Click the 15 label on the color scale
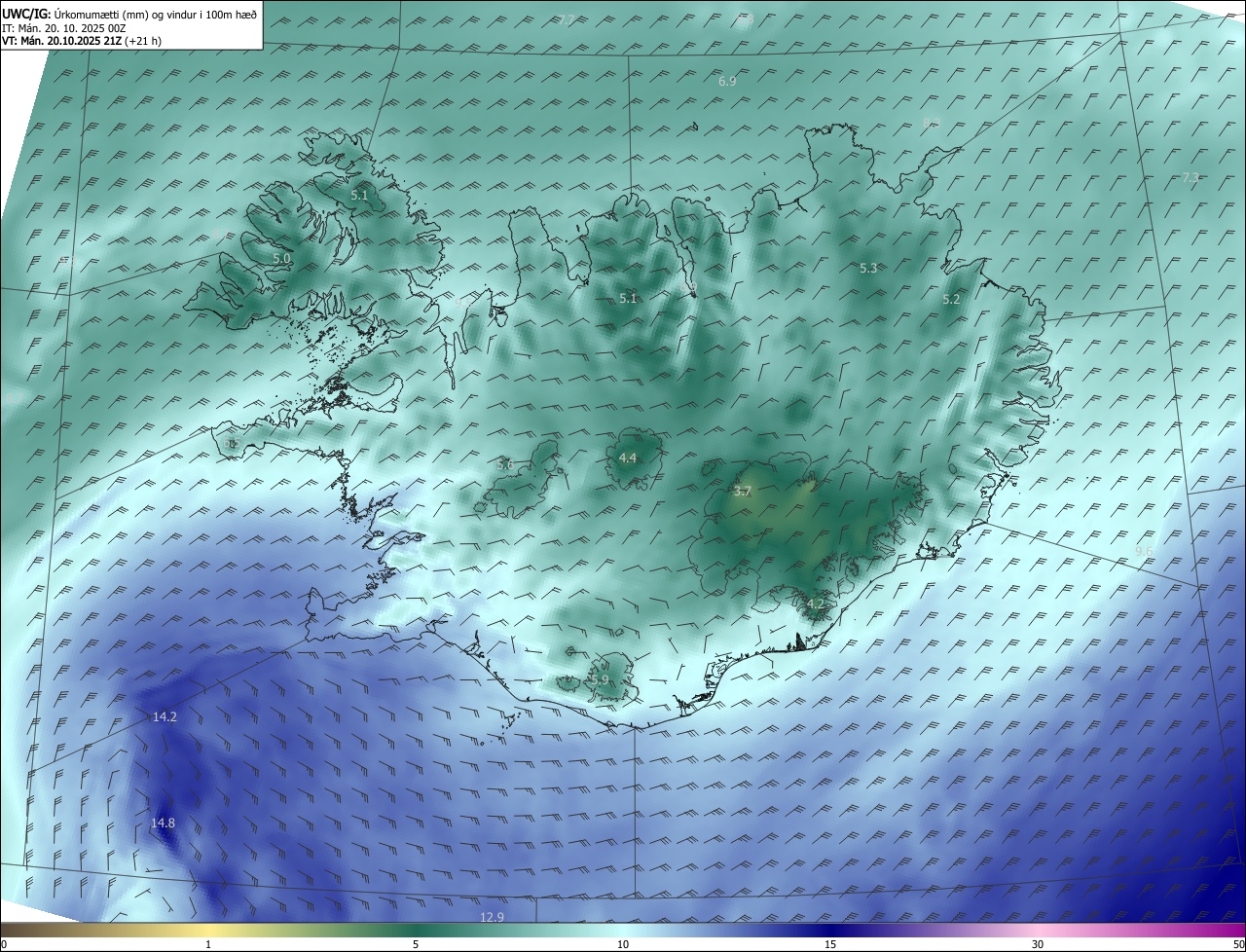This screenshot has height=952, width=1246. coord(830,944)
